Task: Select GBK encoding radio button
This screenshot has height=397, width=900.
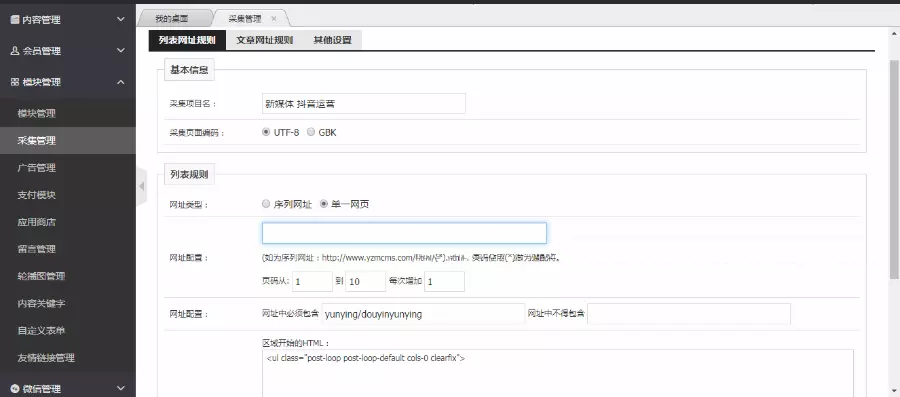Action: click(311, 132)
